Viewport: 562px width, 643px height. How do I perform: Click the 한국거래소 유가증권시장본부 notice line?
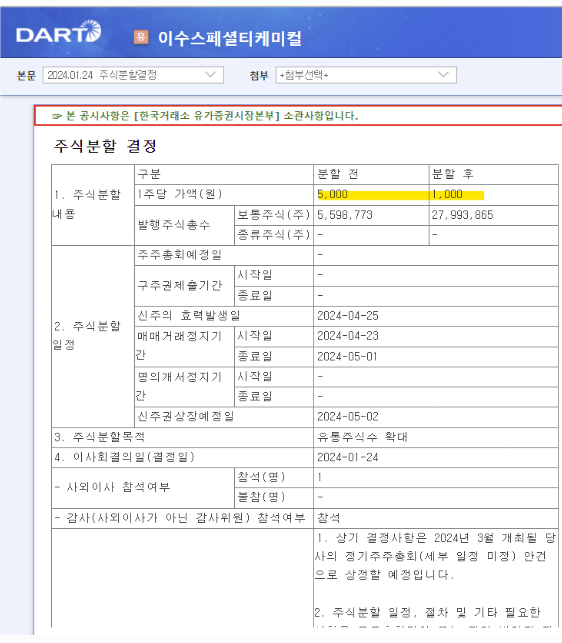click(x=205, y=116)
